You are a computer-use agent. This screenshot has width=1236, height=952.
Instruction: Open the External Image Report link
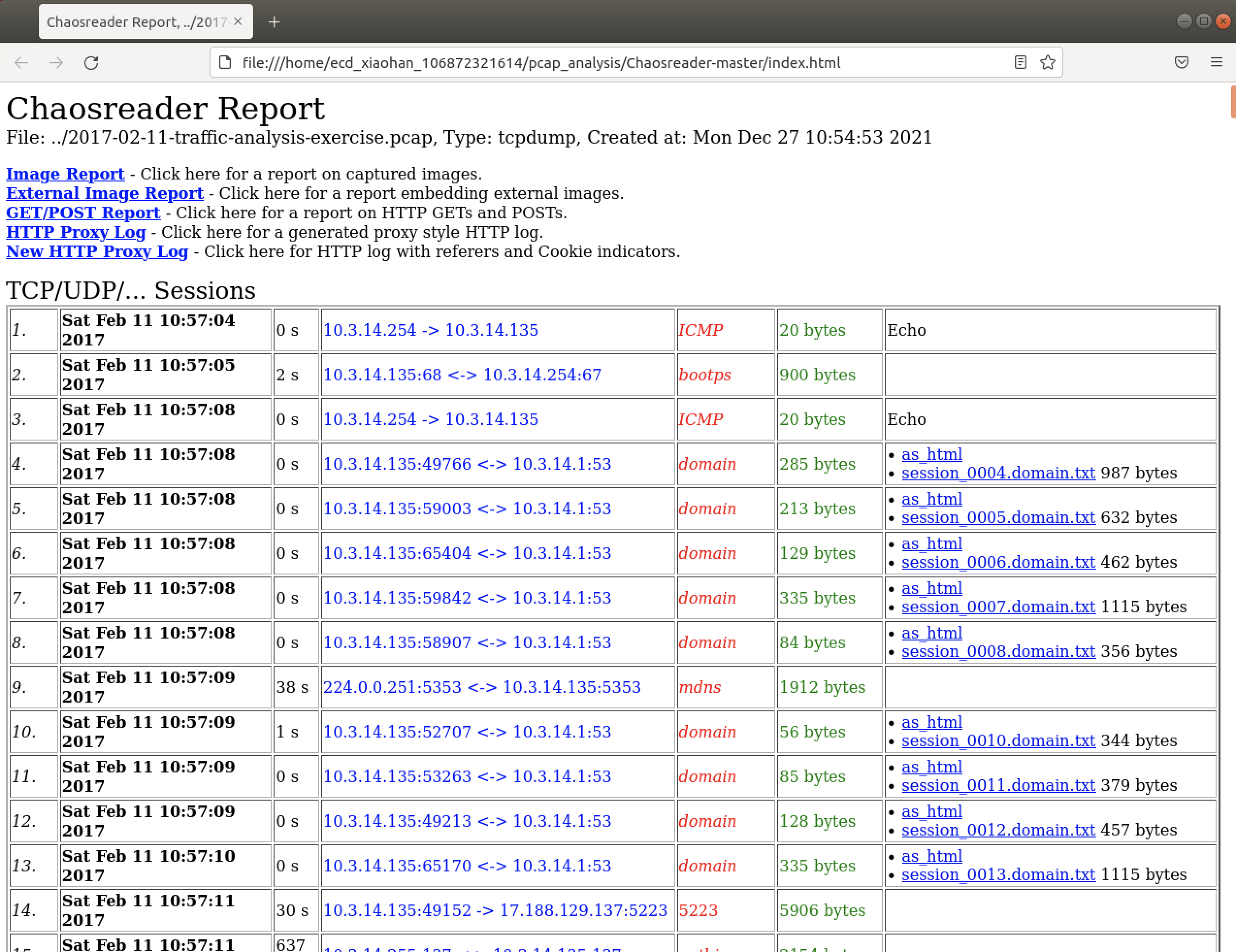pyautogui.click(x=105, y=193)
